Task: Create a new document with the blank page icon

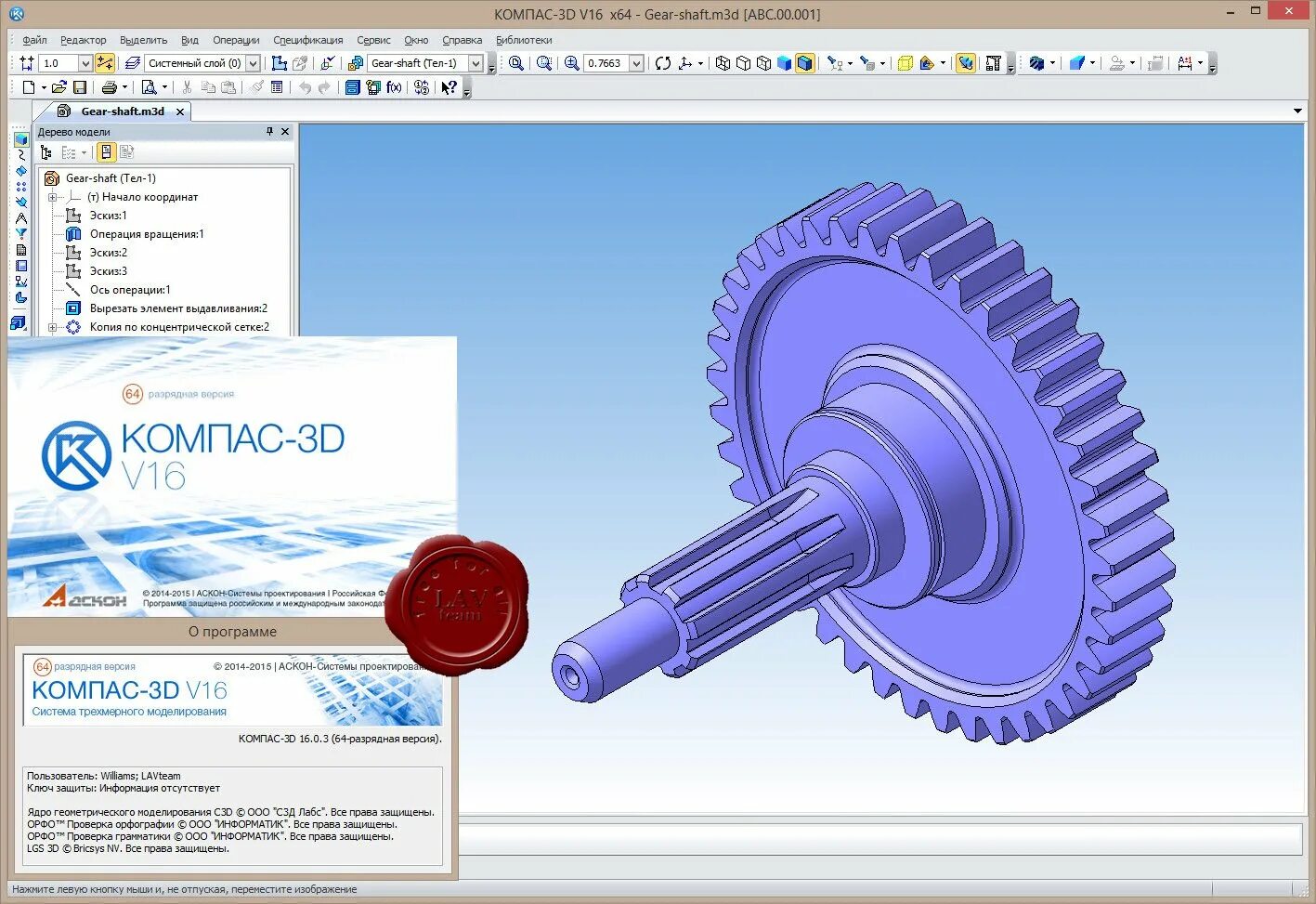Action: tap(29, 87)
